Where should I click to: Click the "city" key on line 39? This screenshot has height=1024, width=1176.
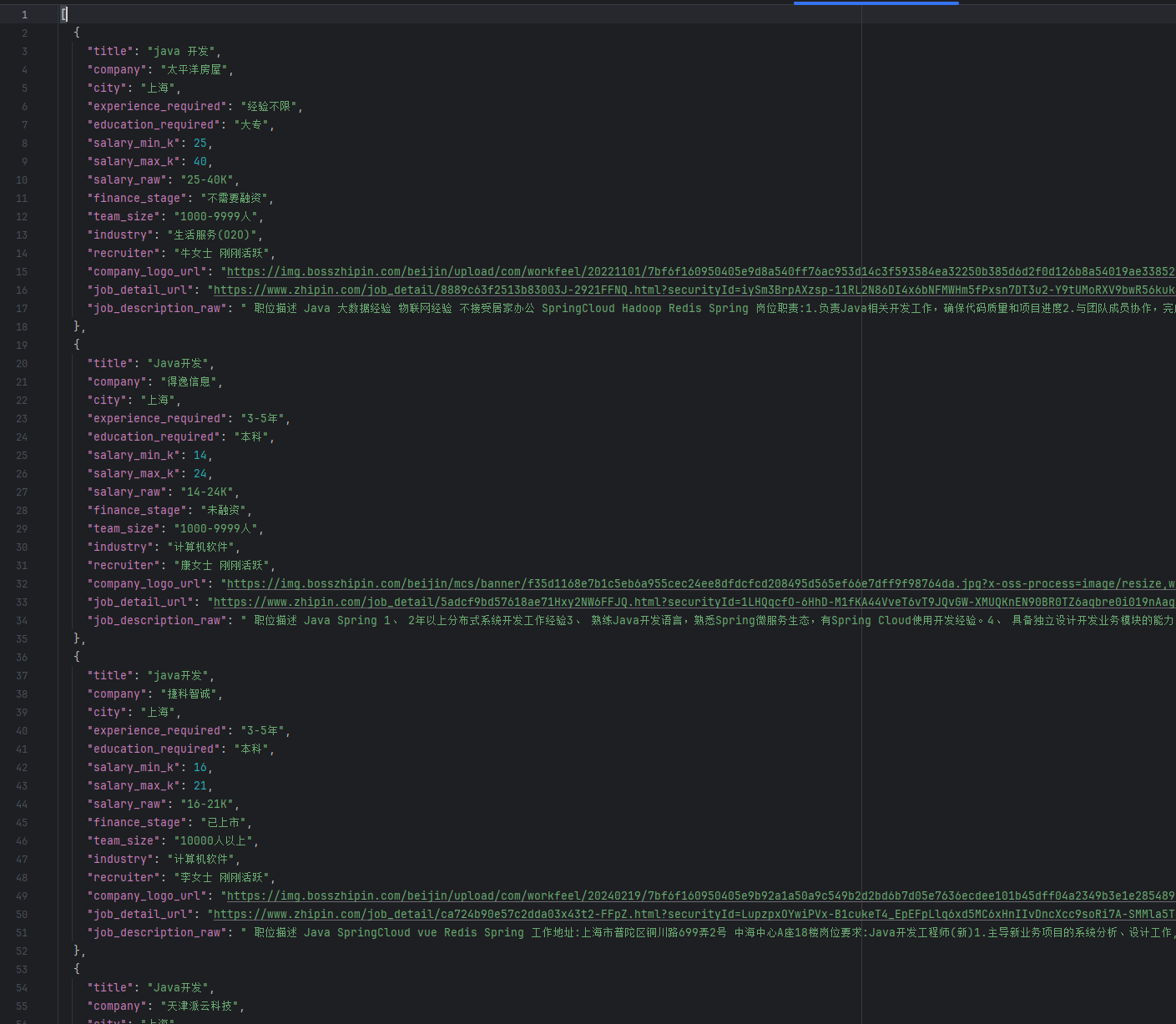coord(107,712)
